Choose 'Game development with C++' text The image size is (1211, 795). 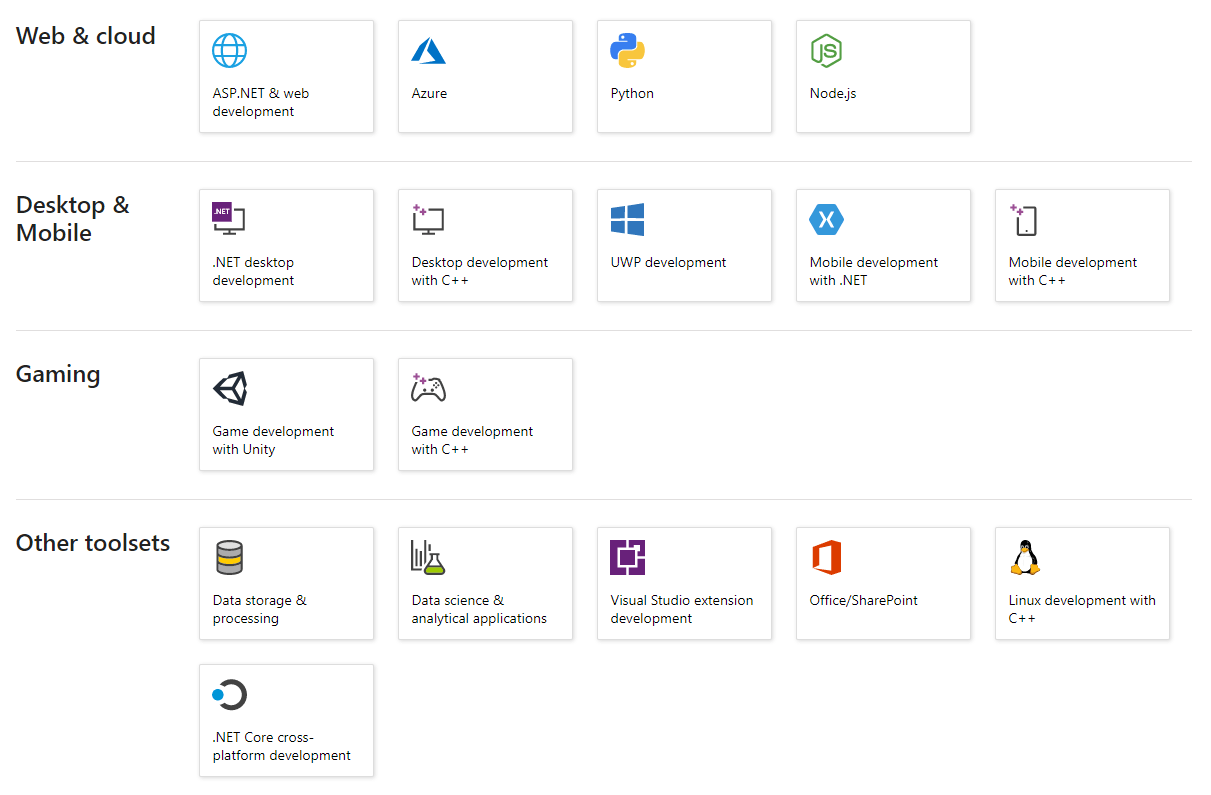click(472, 440)
